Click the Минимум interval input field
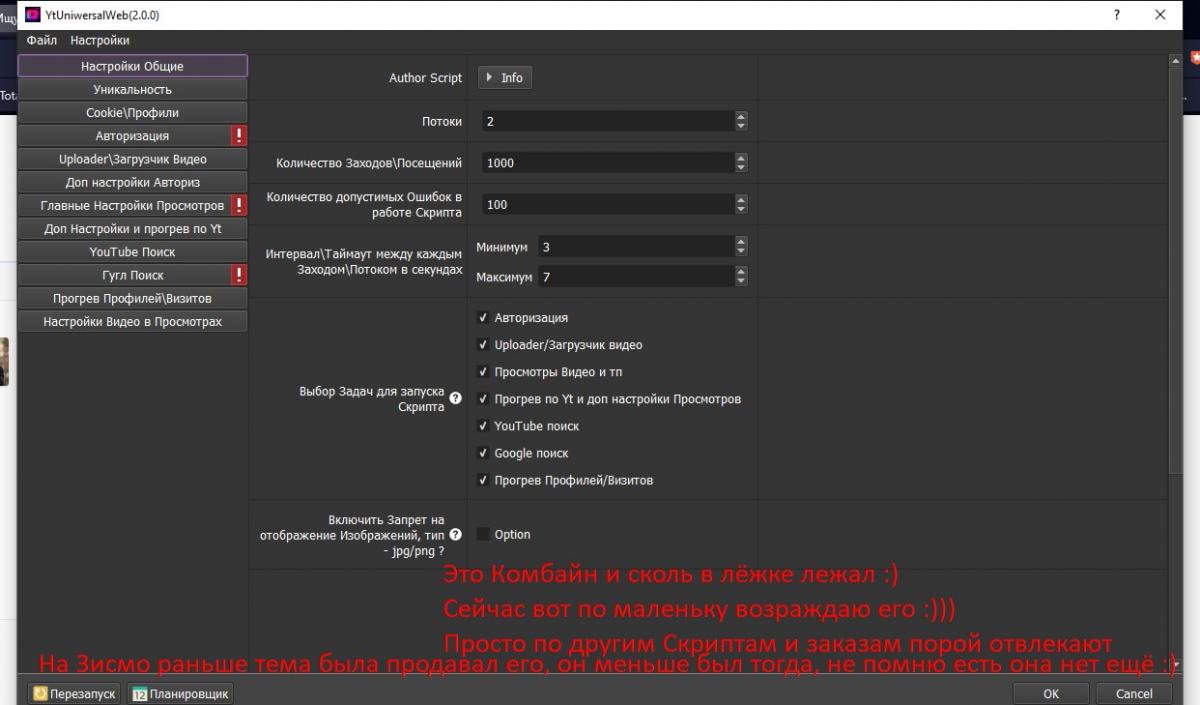Viewport: 1200px width, 705px height. [x=635, y=247]
